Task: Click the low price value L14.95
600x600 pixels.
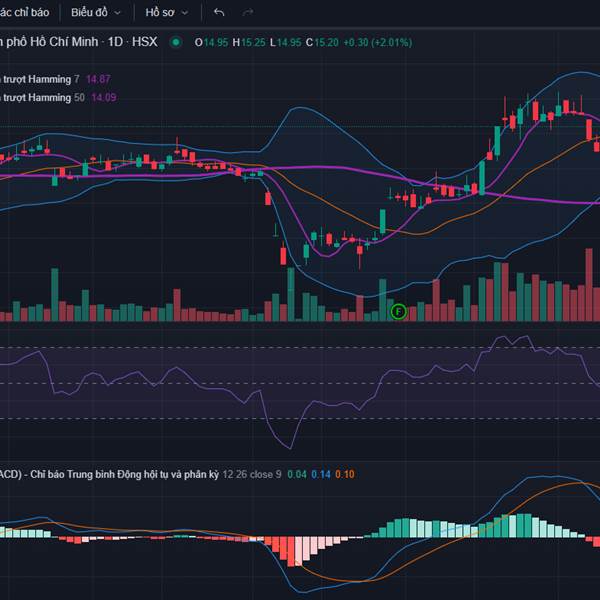Action: click(x=285, y=42)
